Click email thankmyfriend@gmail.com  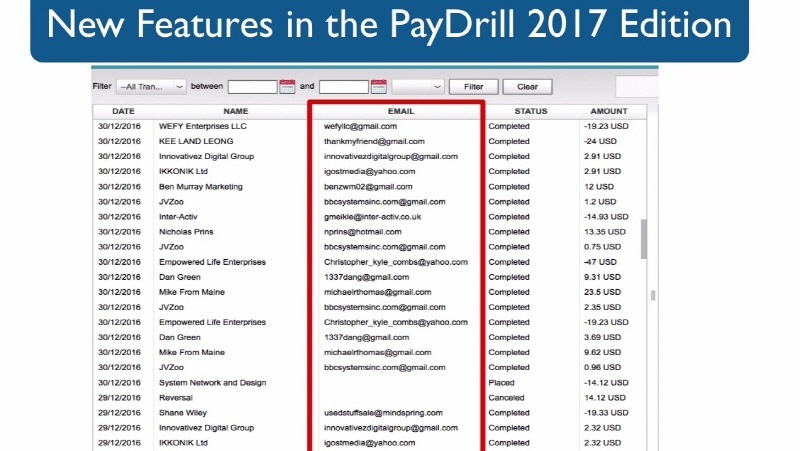(x=374, y=141)
